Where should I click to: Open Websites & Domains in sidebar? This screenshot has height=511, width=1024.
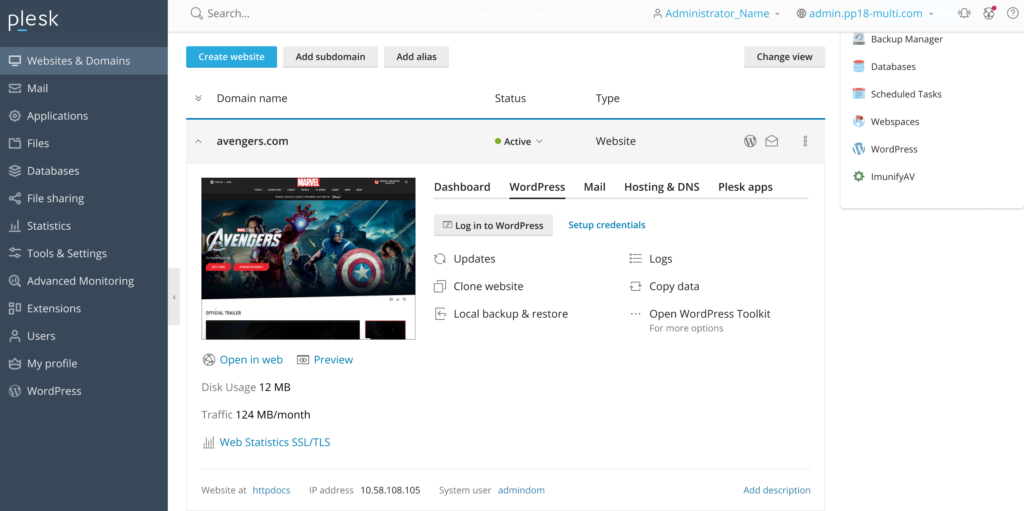[84, 61]
